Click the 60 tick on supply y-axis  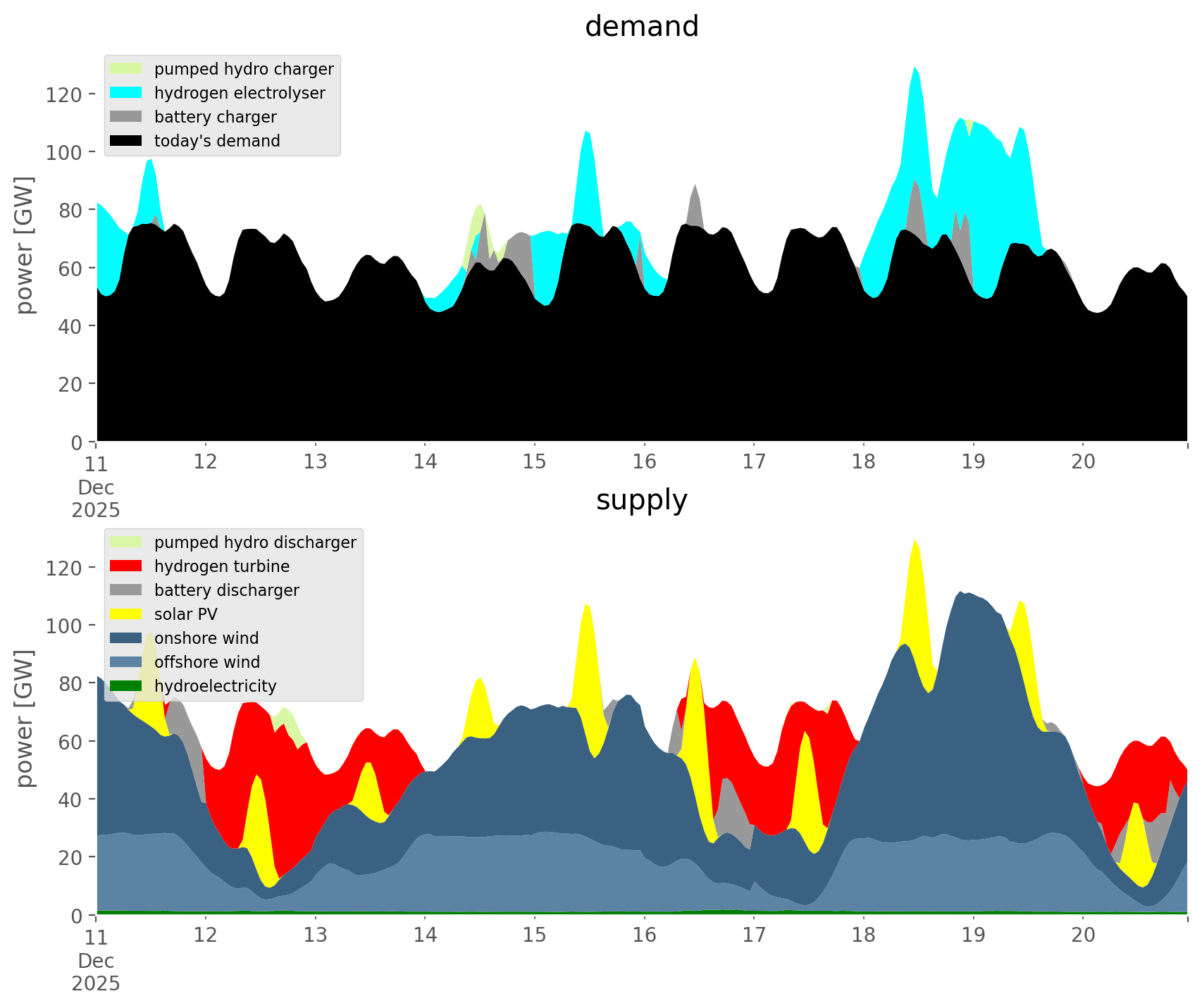(68, 742)
